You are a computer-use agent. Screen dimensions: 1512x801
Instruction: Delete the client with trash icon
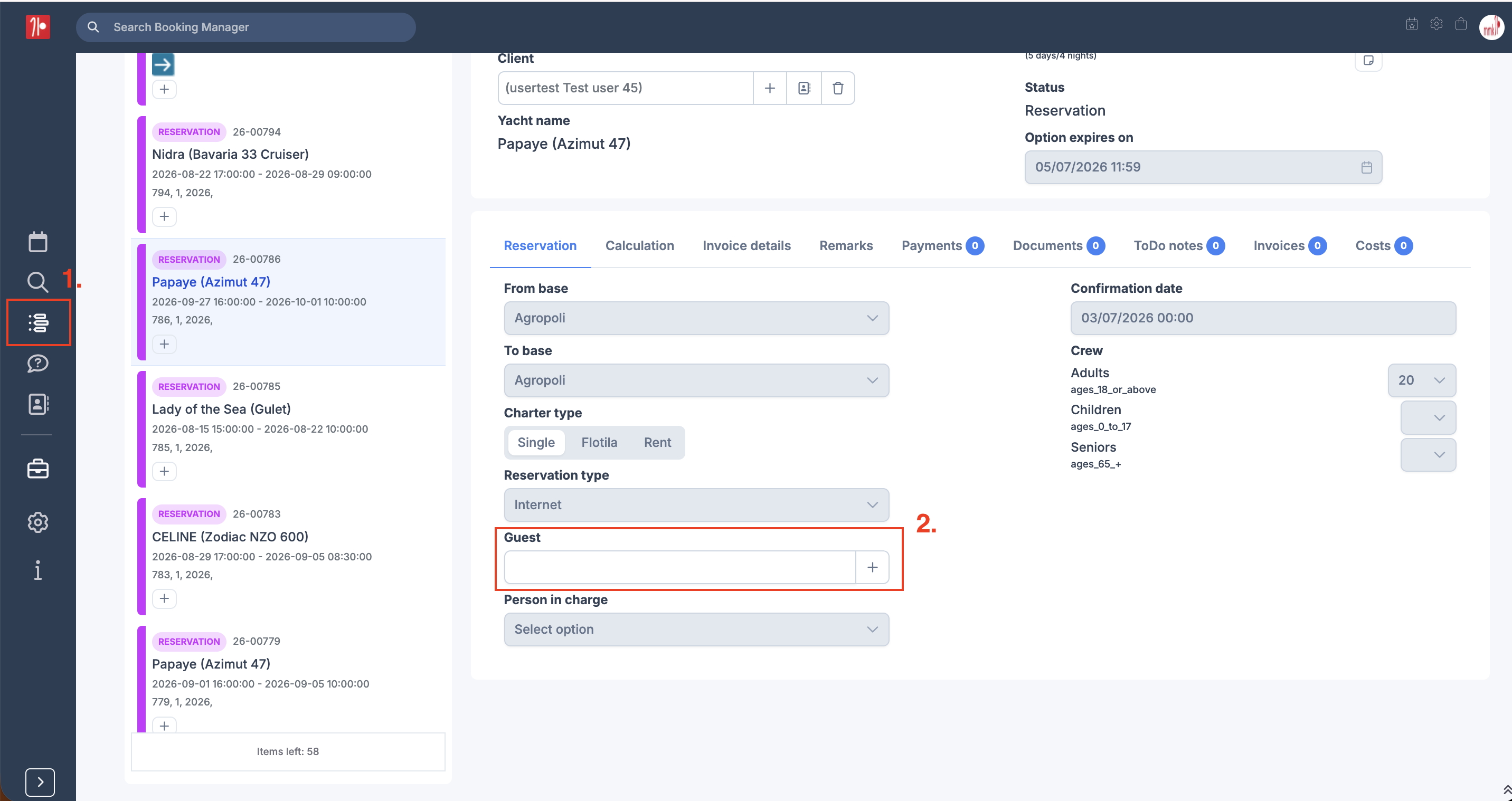click(x=838, y=88)
